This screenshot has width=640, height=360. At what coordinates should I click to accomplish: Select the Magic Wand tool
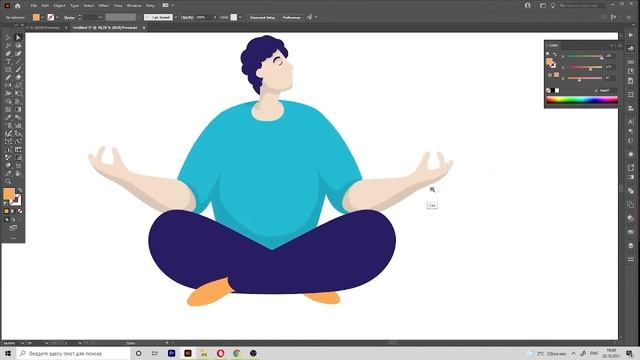tap(8, 45)
